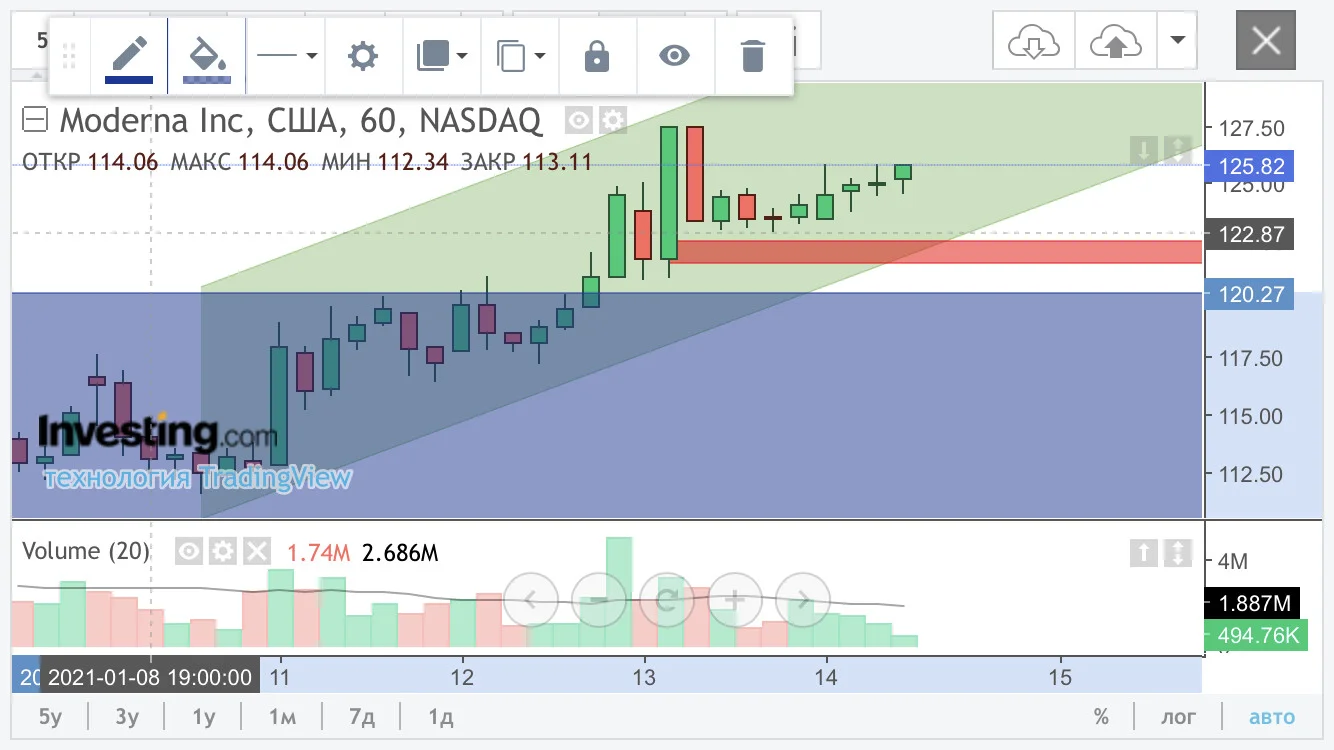
Task: Select the 5y time range
Action: (50, 717)
